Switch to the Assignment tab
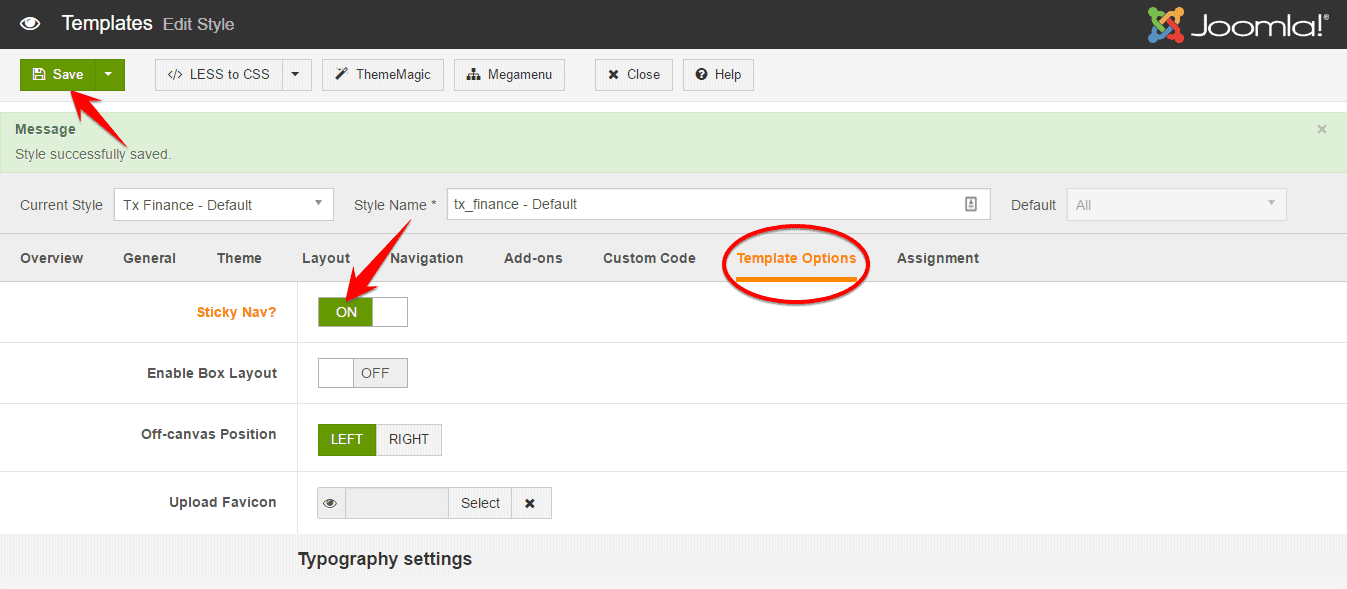This screenshot has height=589, width=1347. click(937, 257)
